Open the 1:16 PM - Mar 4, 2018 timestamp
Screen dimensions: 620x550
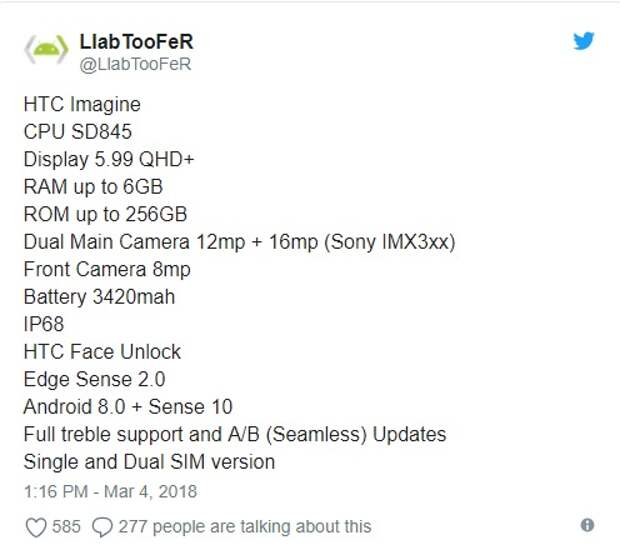[x=110, y=491]
